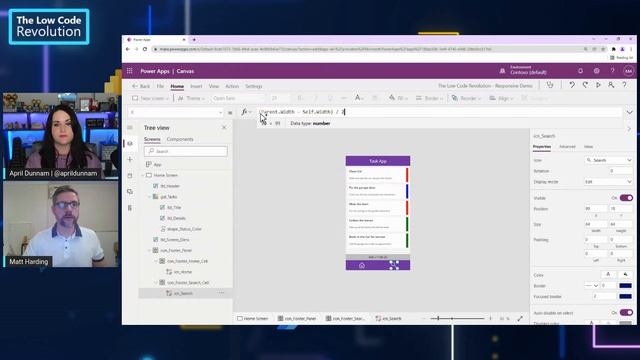Image resolution: width=640 pixels, height=360 pixels.
Task: Click help icon beside the share icon
Action: click(x=624, y=85)
